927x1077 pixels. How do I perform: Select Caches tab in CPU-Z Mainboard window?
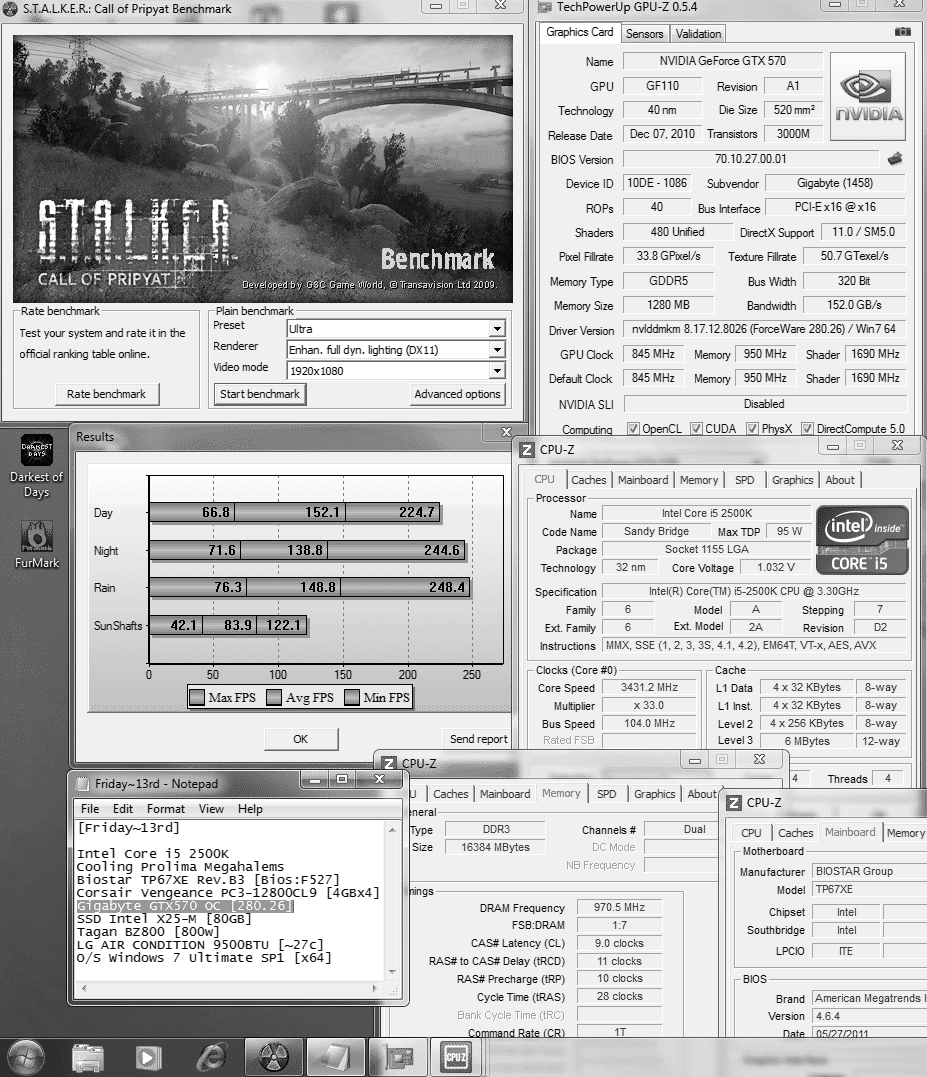[795, 833]
